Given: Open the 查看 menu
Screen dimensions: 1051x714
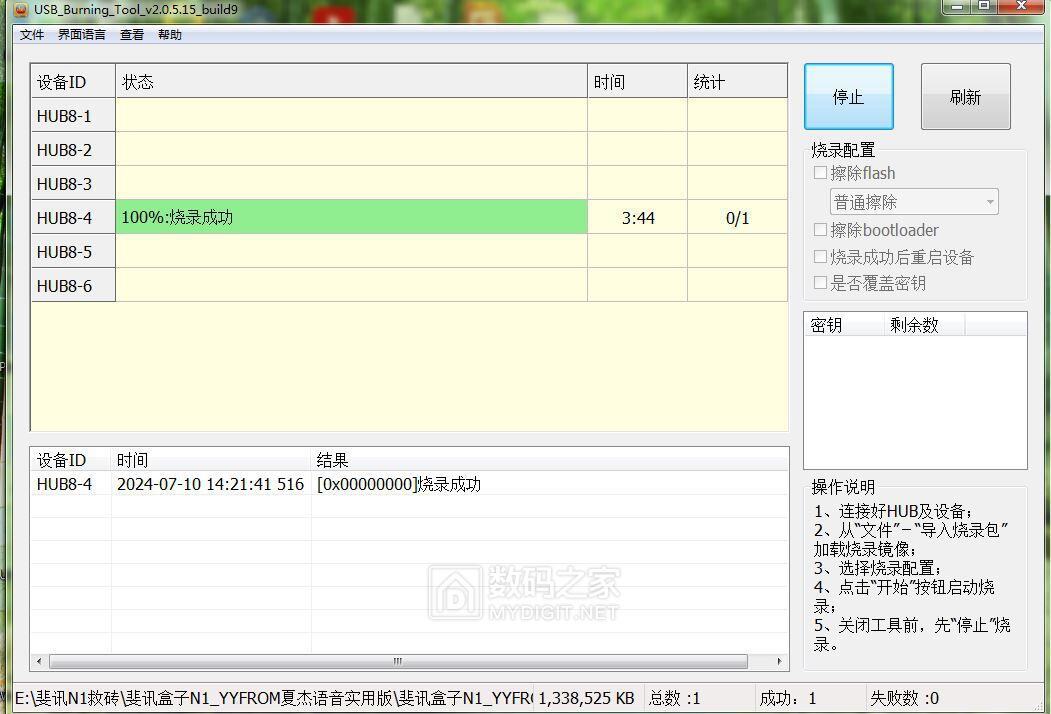Looking at the screenshot, I should click(x=131, y=35).
